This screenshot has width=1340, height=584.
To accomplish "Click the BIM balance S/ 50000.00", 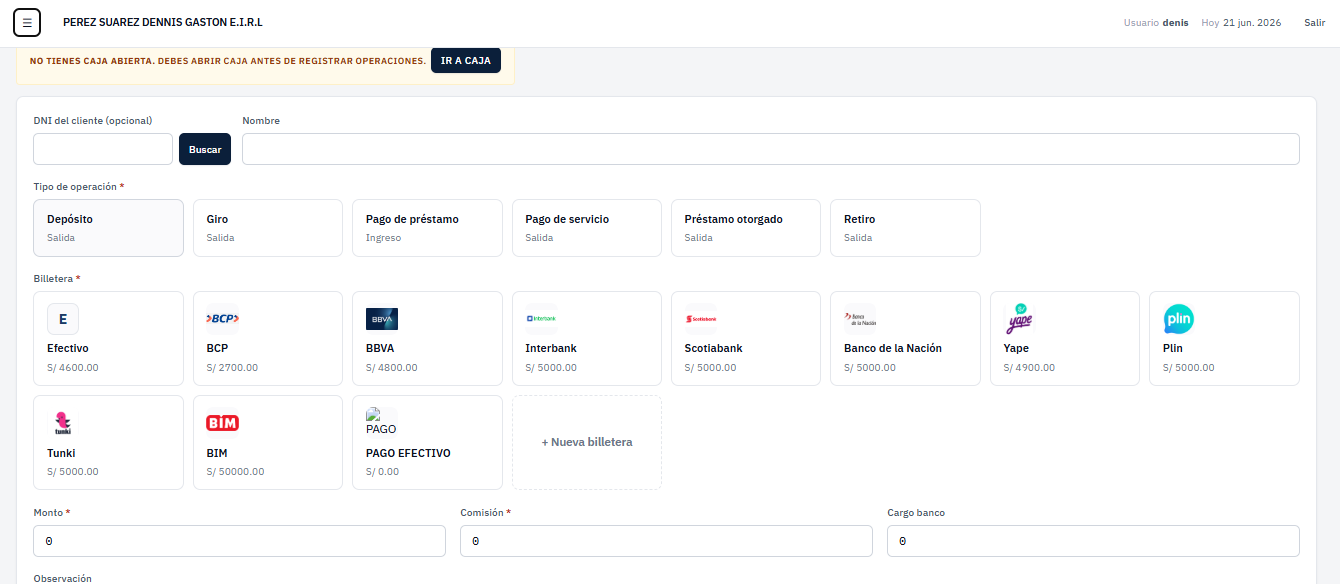I will (x=235, y=472).
